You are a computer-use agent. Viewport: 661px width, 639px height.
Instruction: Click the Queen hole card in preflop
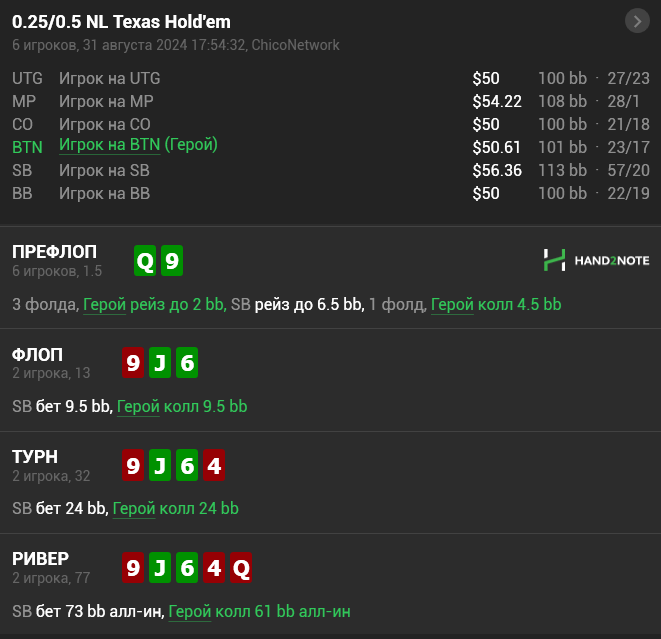point(146,262)
